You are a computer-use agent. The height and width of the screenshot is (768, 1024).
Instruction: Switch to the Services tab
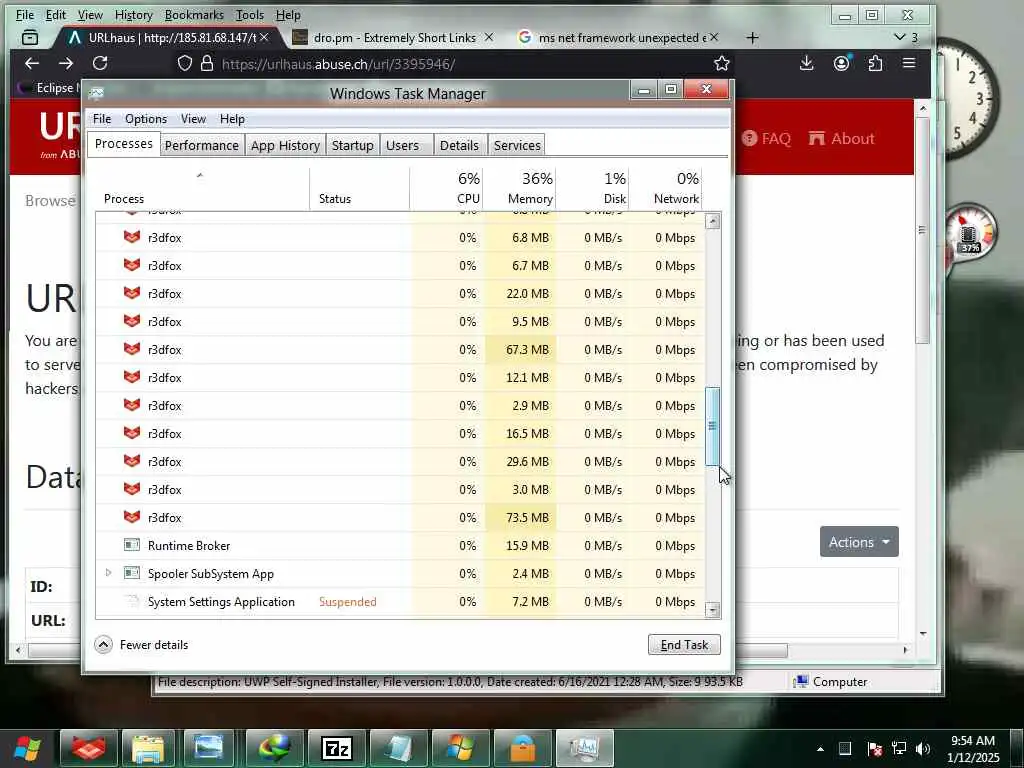(517, 145)
